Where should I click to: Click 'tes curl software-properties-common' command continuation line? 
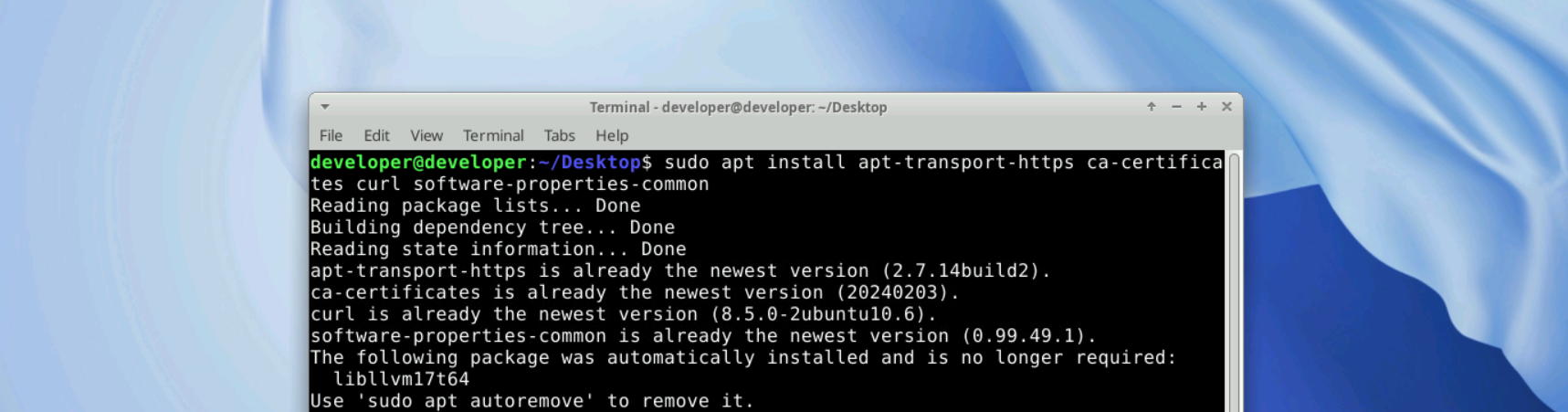(x=510, y=185)
